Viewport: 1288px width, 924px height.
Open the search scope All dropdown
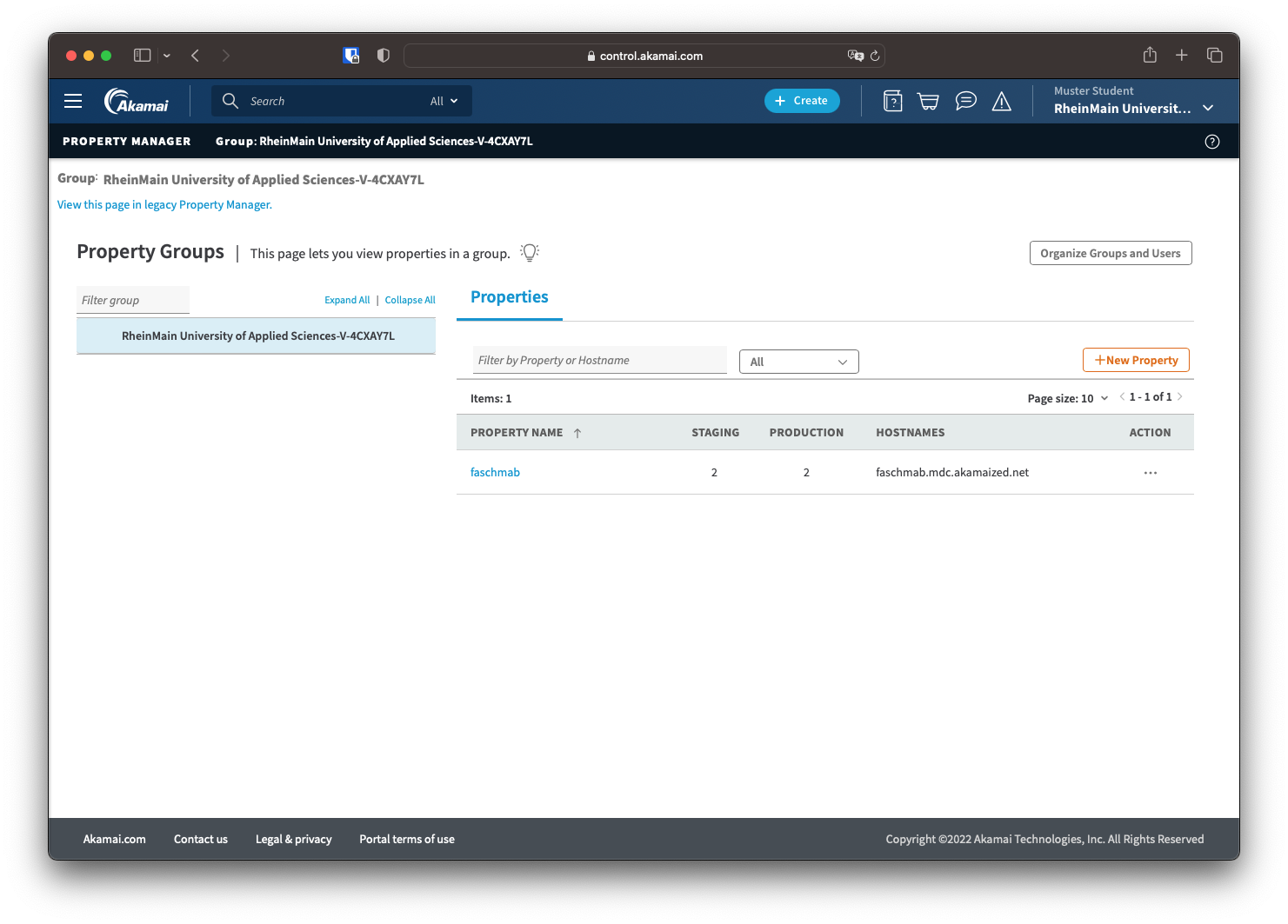click(x=444, y=101)
